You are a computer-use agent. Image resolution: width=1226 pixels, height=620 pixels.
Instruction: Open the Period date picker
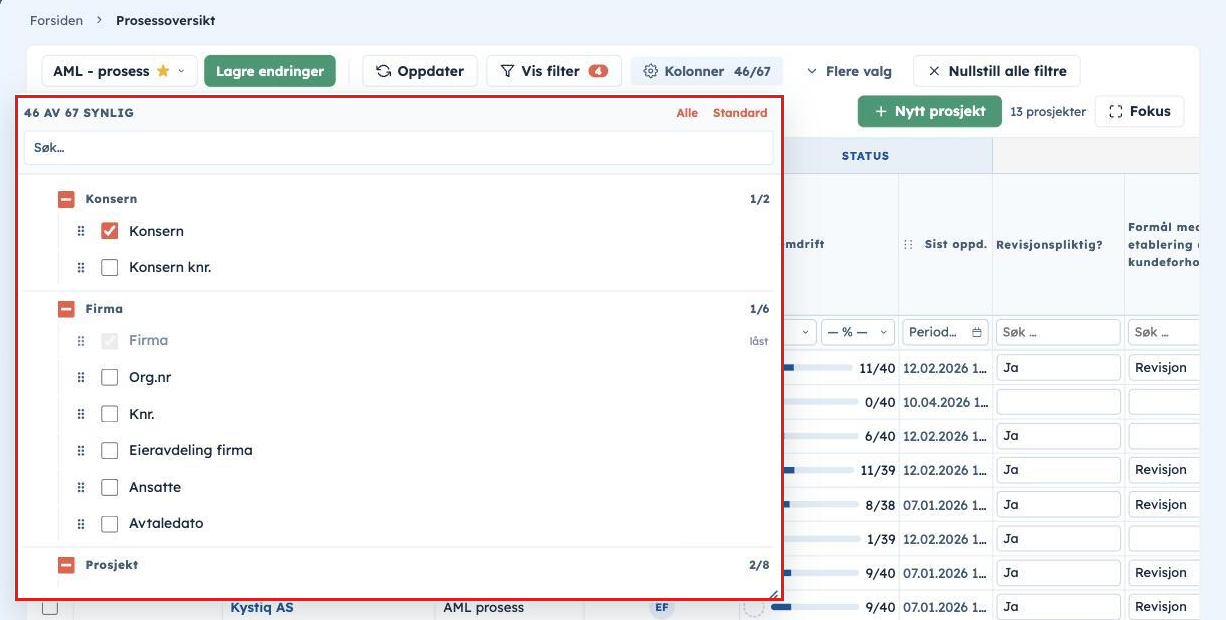[x=945, y=332]
